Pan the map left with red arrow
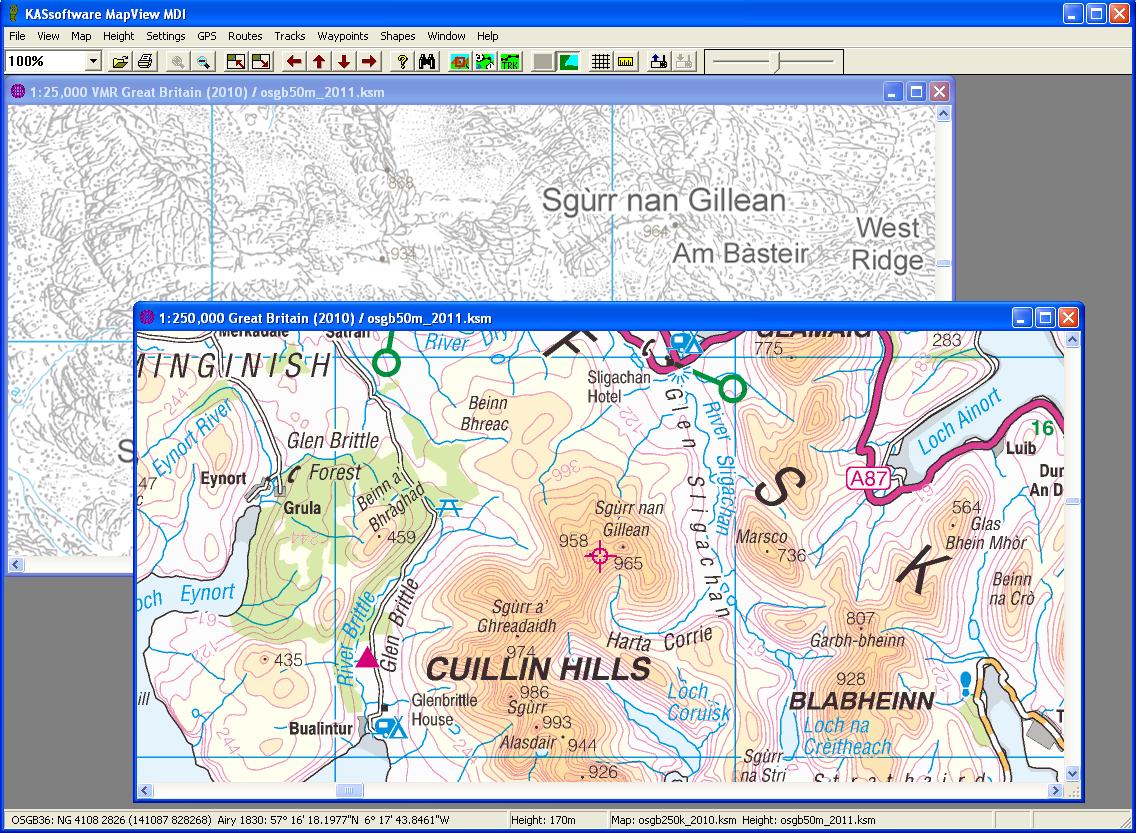Screen dimensions: 1136x833 (x=293, y=62)
